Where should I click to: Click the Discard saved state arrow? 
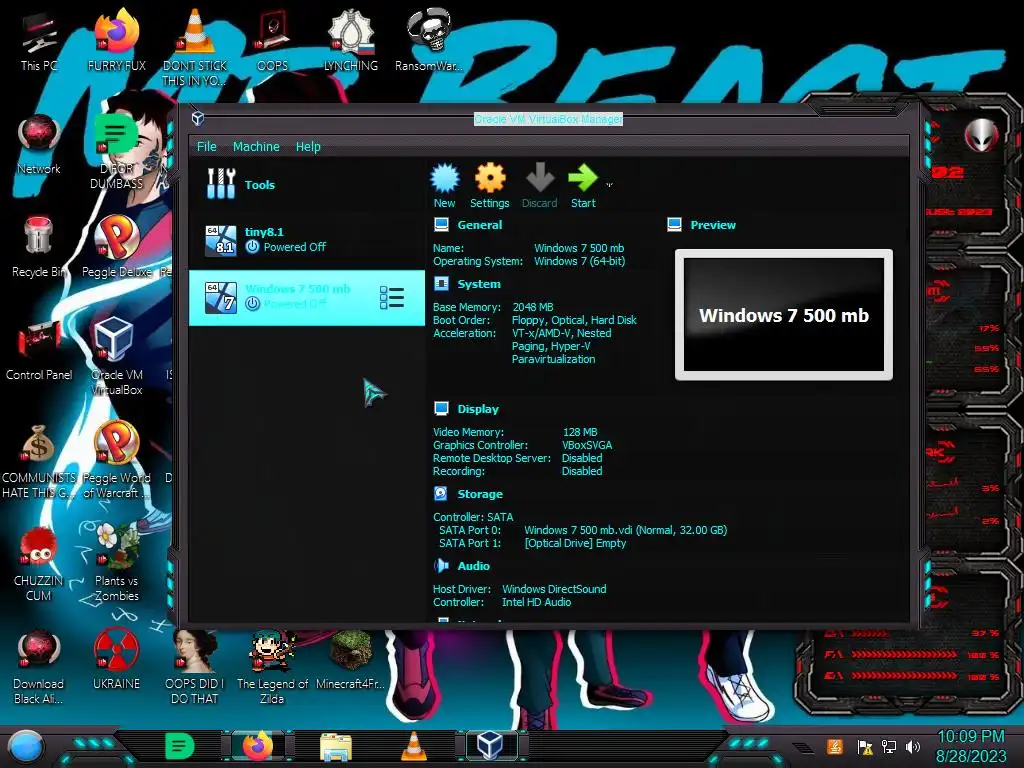click(539, 185)
